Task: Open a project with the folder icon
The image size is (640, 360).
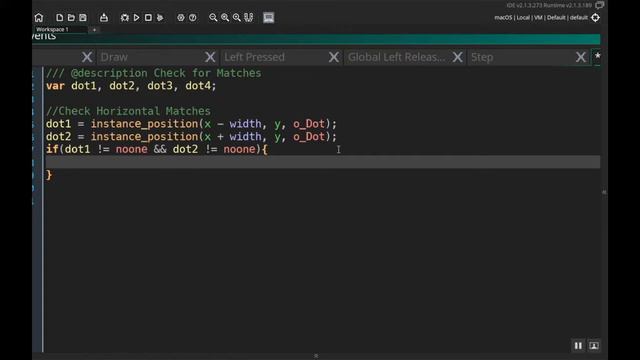Action: pyautogui.click(x=71, y=18)
